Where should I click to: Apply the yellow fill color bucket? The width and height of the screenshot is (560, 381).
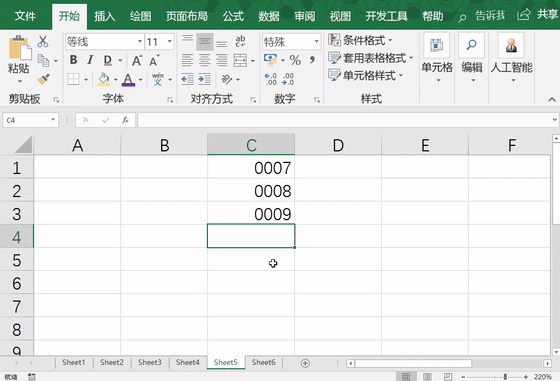[x=104, y=79]
